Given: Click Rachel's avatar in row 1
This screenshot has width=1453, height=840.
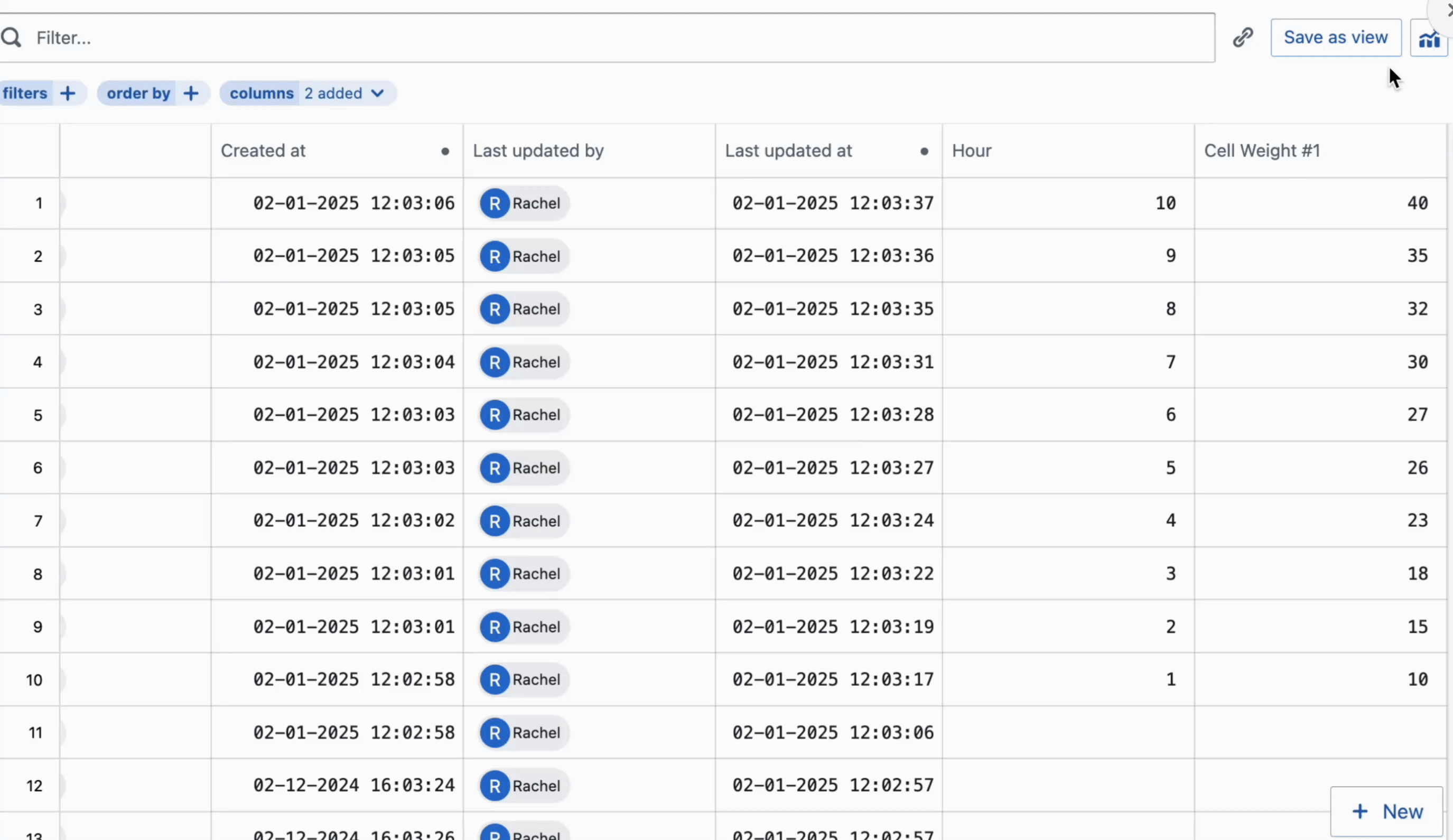Looking at the screenshot, I should point(494,203).
